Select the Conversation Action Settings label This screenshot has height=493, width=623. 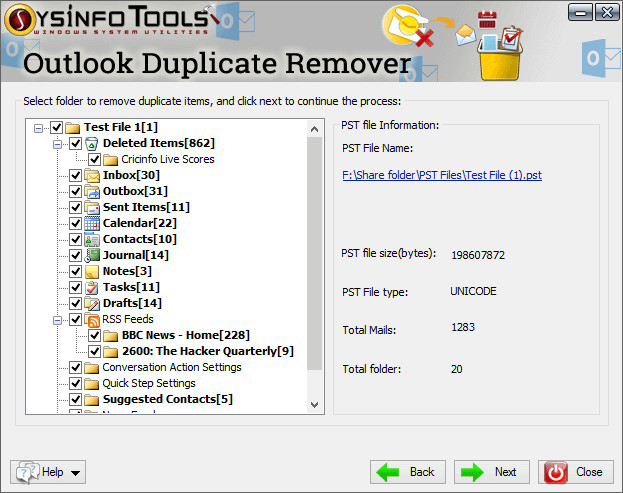[x=172, y=367]
